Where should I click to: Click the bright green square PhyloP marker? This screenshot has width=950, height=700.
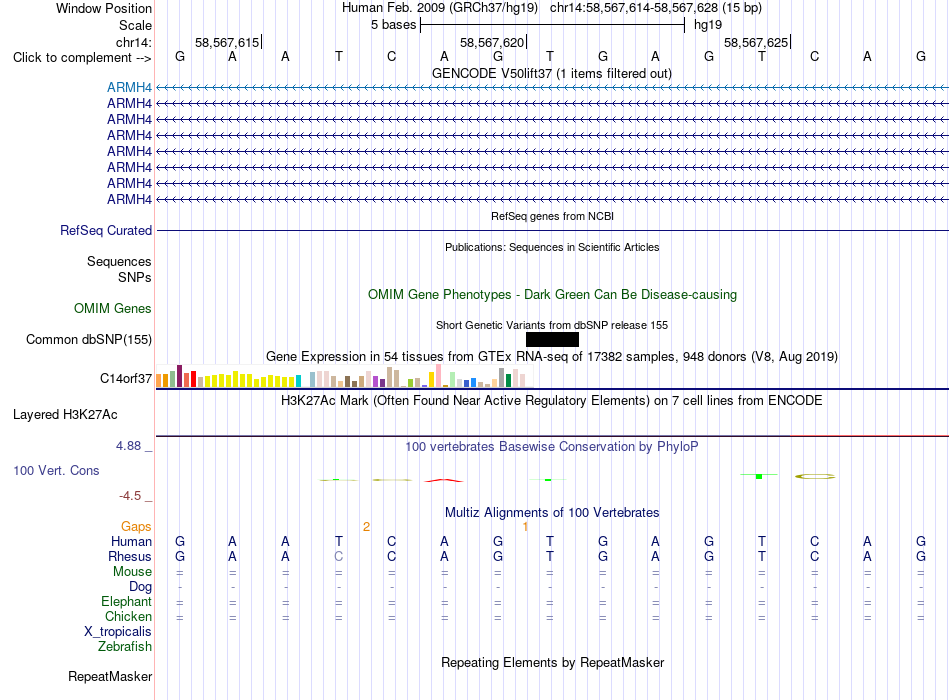pyautogui.click(x=759, y=476)
